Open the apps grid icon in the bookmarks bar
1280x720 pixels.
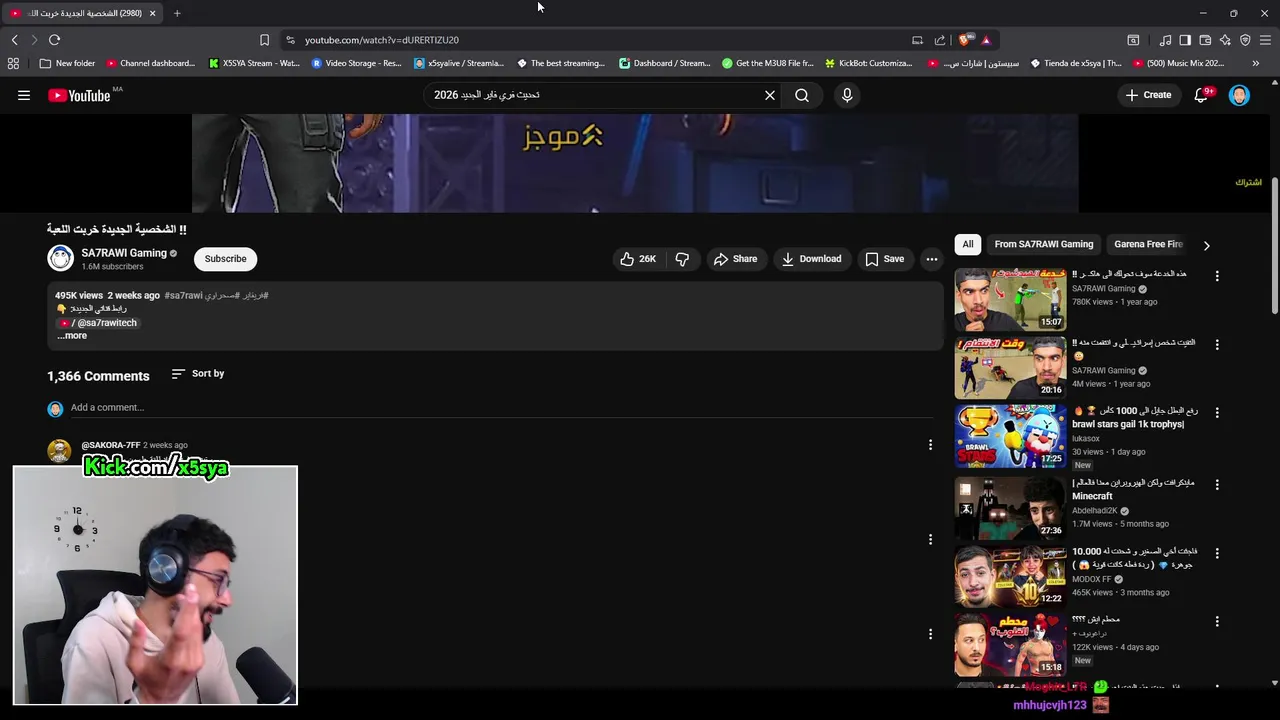pos(13,63)
